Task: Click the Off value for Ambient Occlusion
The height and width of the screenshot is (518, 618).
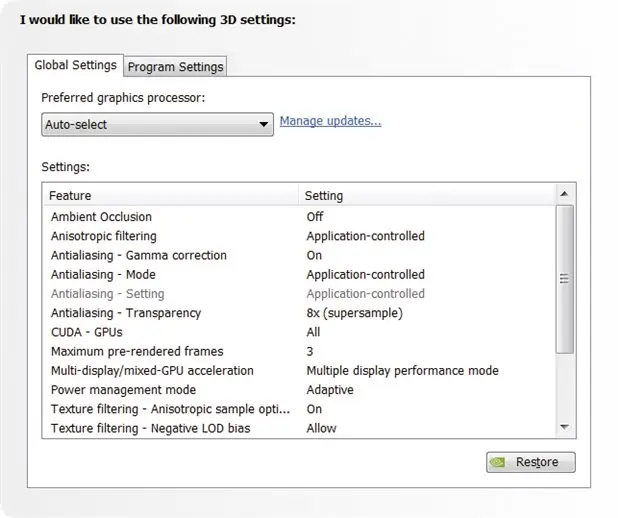Action: click(x=315, y=217)
